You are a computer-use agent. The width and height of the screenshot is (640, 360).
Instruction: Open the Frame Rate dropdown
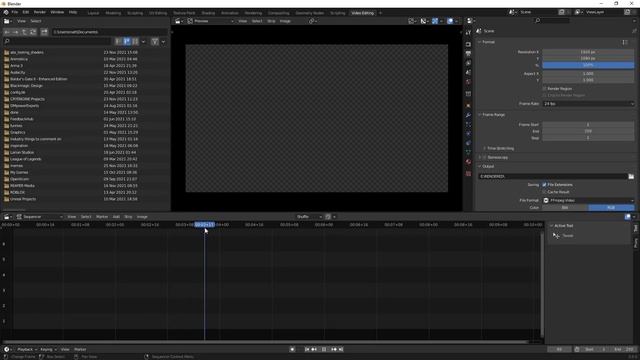coord(588,104)
